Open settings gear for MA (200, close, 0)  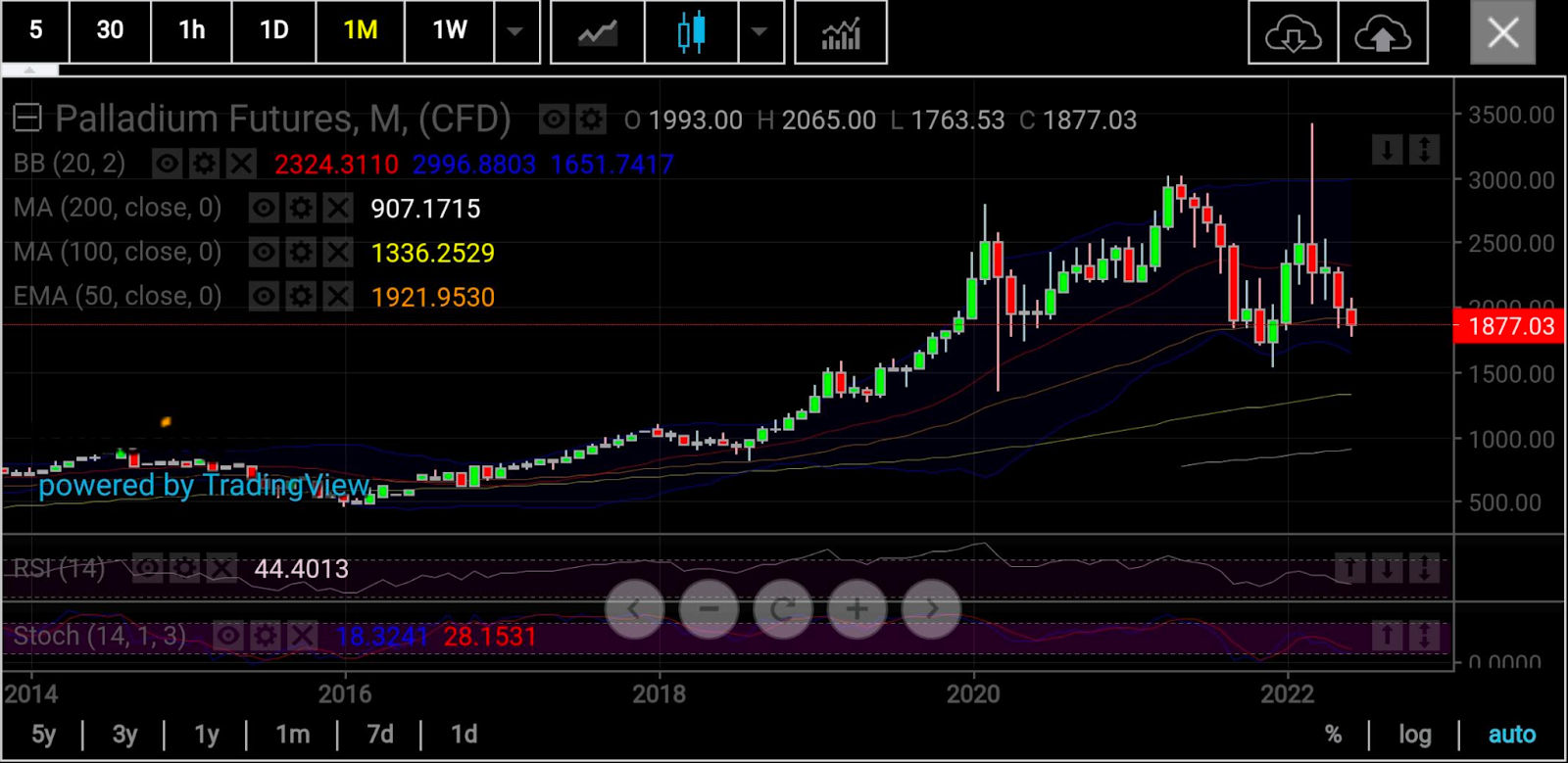301,208
